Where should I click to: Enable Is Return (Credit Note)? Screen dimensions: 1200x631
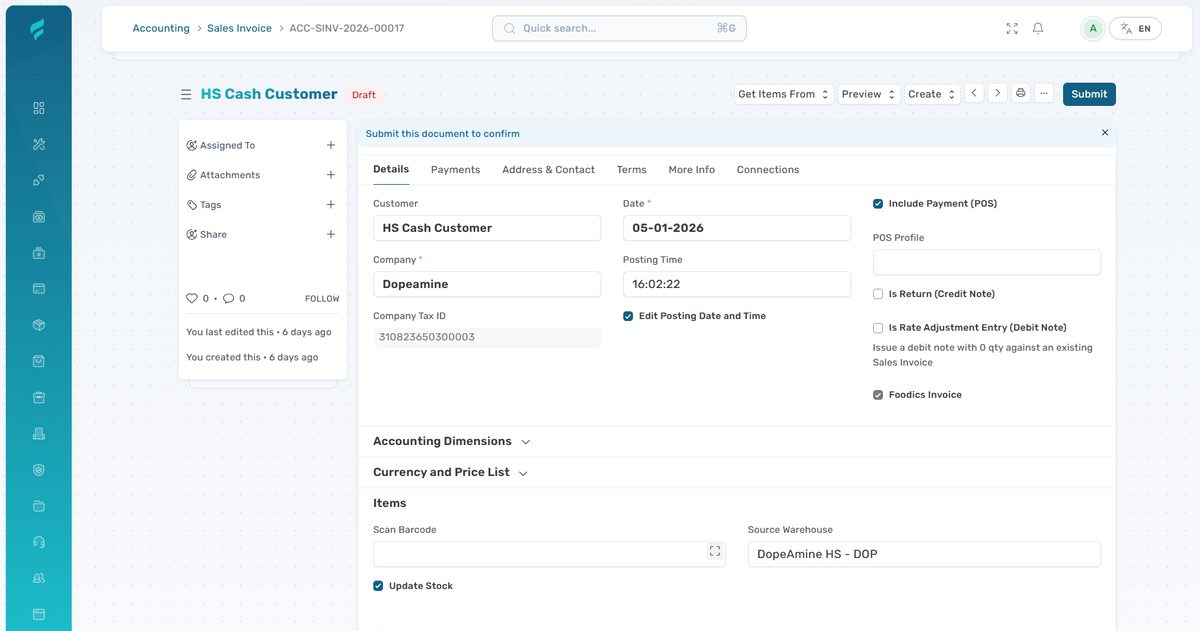[877, 293]
